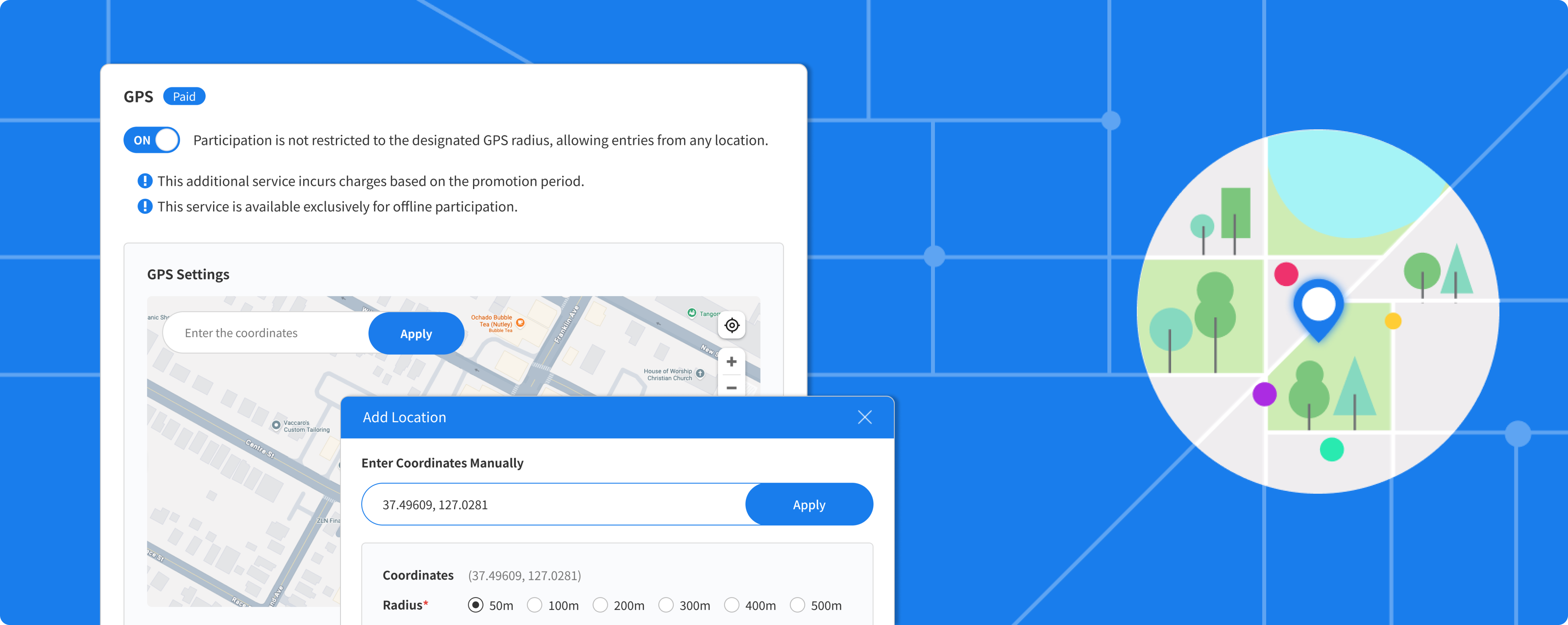The image size is (1568, 625).
Task: Zoom in with the map plus icon
Action: [732, 361]
